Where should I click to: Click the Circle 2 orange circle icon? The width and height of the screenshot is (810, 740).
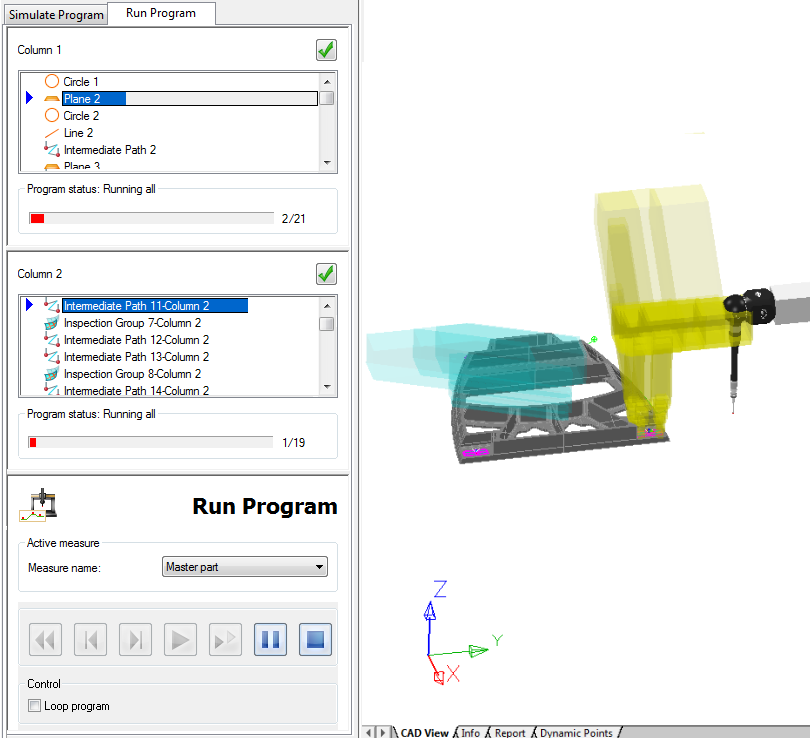pos(52,115)
